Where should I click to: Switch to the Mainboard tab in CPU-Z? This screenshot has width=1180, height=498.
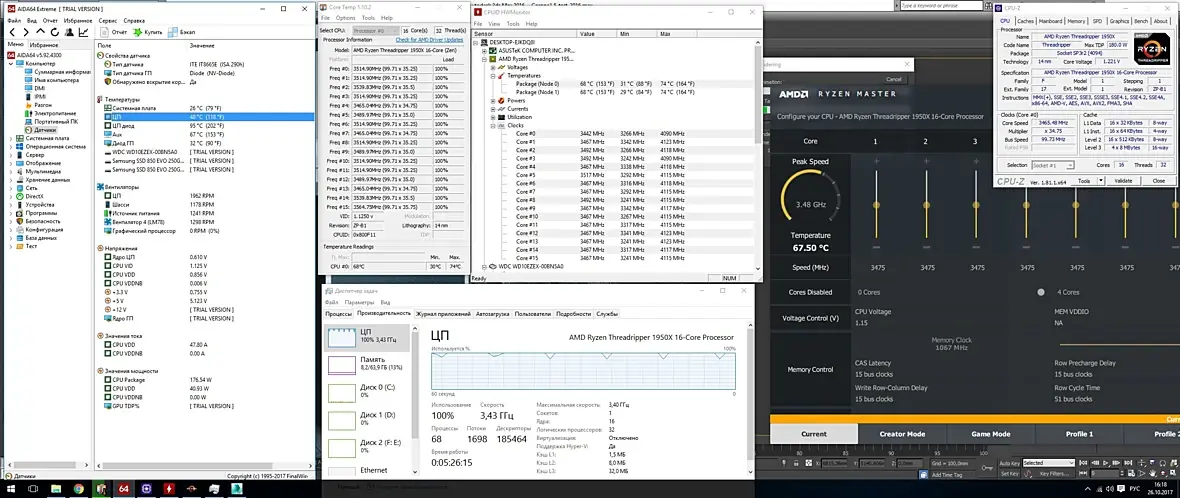click(1051, 21)
